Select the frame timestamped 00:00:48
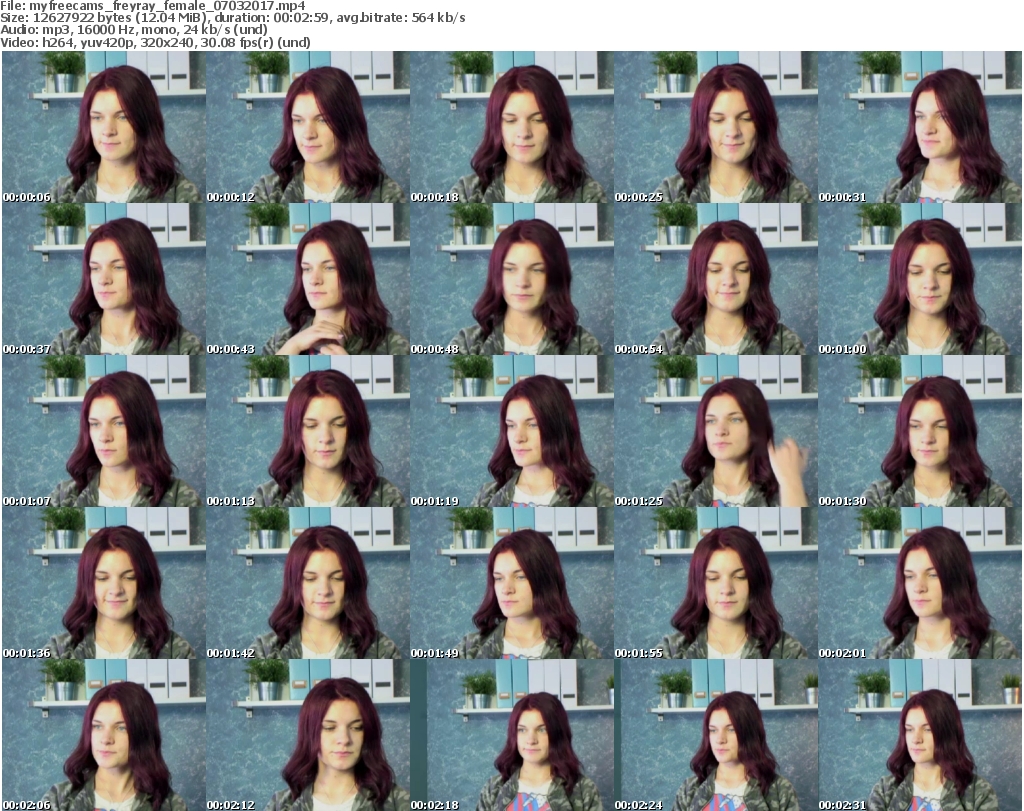This screenshot has width=1024, height=811. click(512, 279)
